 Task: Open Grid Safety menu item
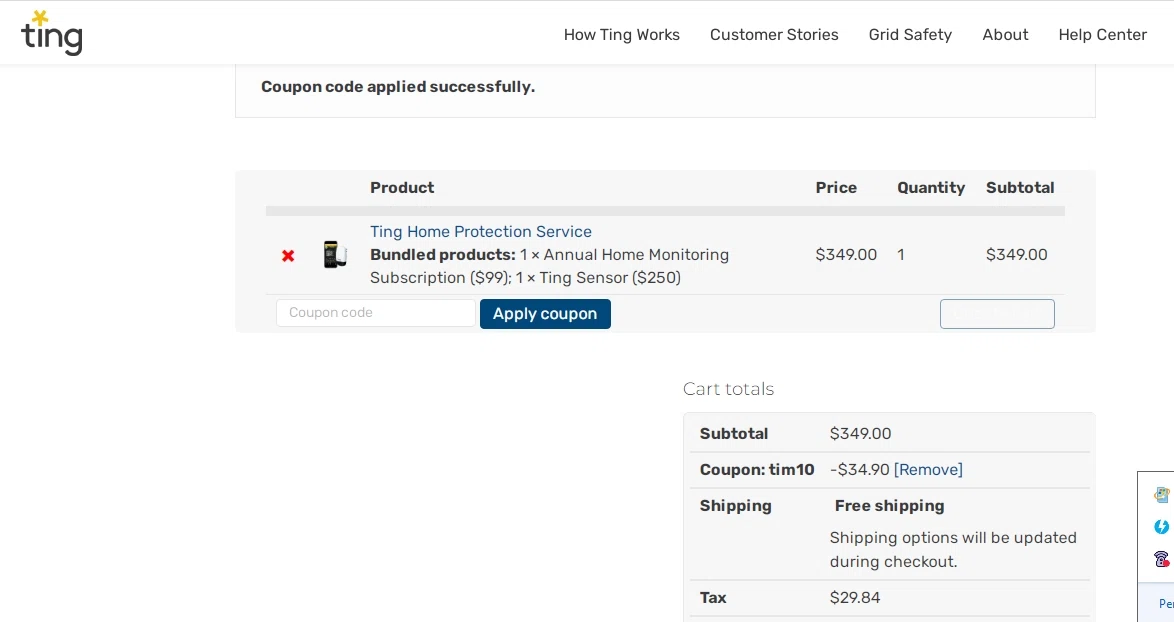pos(910,34)
